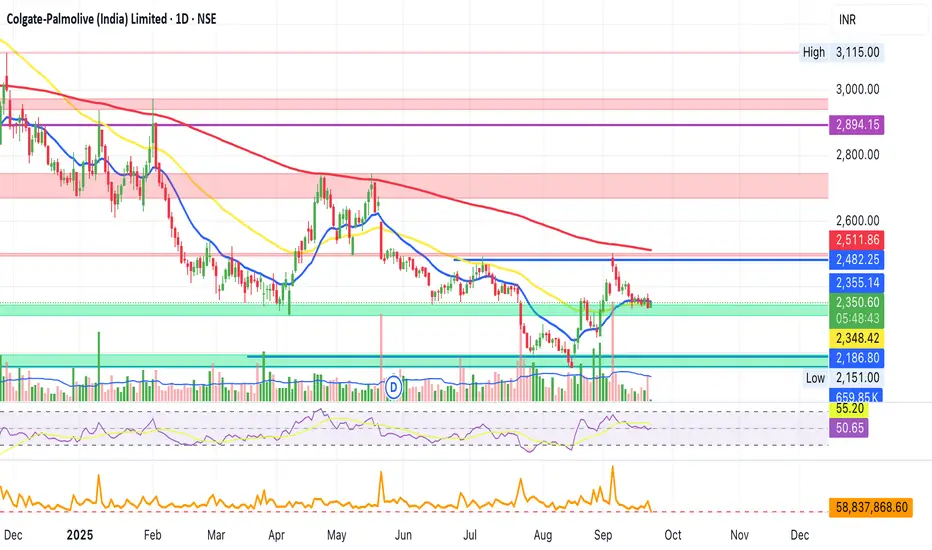Click the purple 2,894.15 price label
932x550 pixels.
coord(857,125)
